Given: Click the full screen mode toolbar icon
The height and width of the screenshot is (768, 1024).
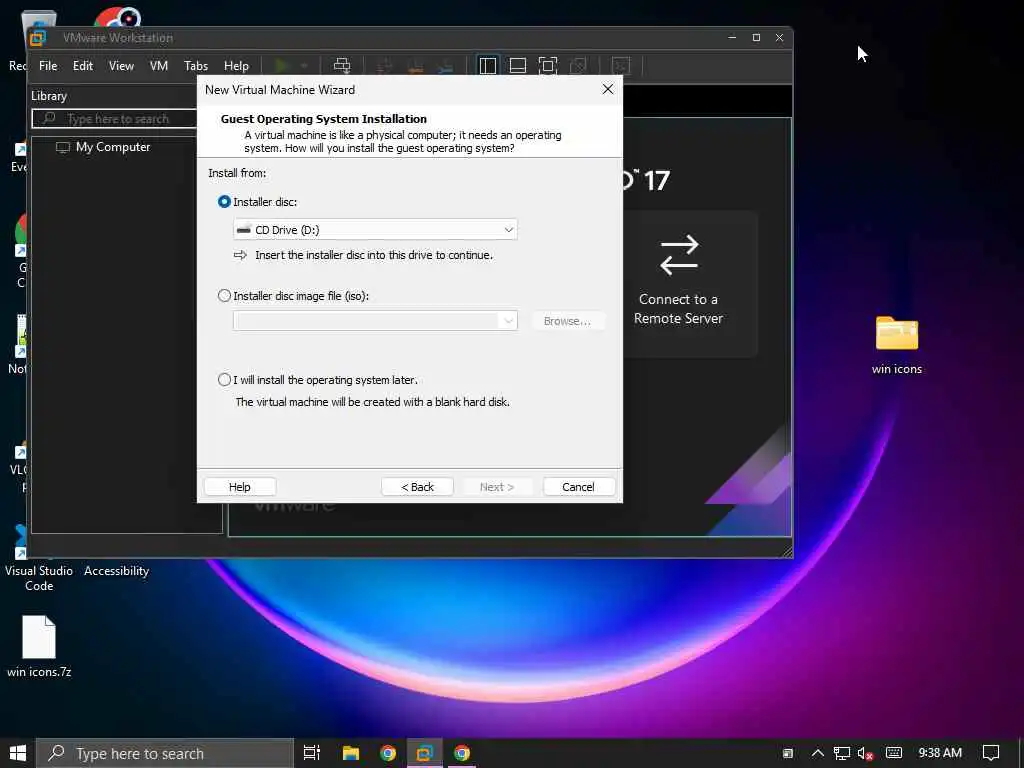Looking at the screenshot, I should coord(547,65).
